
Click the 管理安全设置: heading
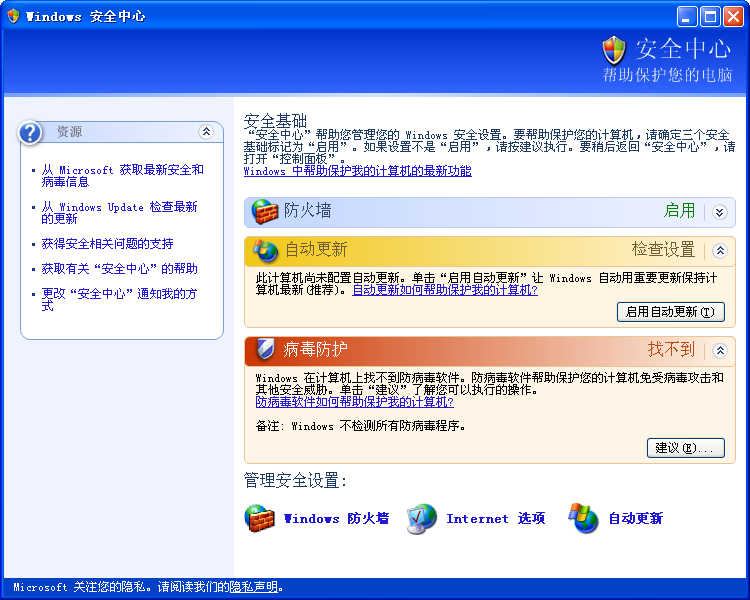[x=295, y=480]
